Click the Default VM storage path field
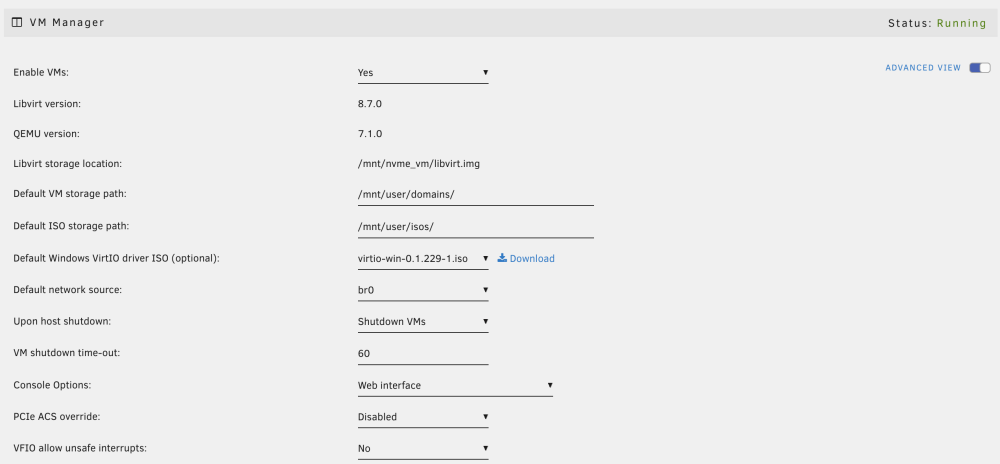This screenshot has width=1000, height=464. click(x=475, y=194)
